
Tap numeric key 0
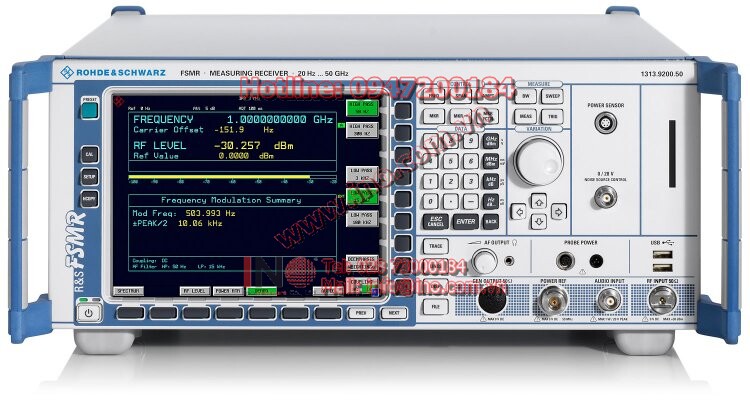(430, 201)
